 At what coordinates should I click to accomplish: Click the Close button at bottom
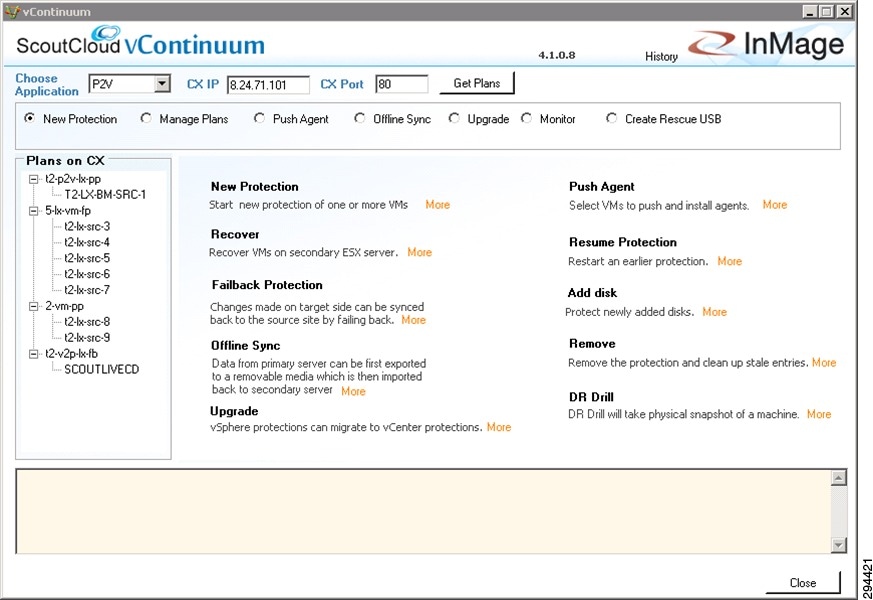pyautogui.click(x=803, y=583)
